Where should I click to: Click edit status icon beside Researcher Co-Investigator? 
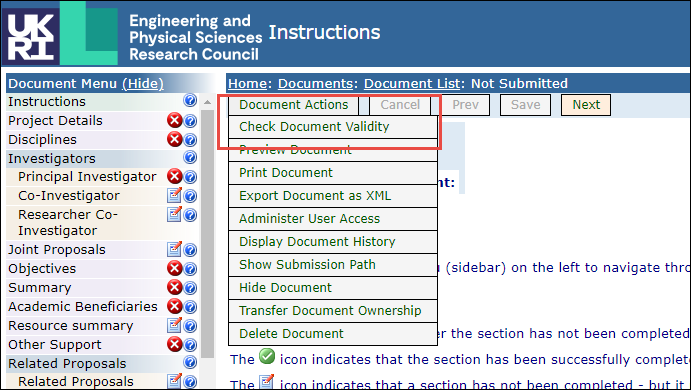point(175,214)
